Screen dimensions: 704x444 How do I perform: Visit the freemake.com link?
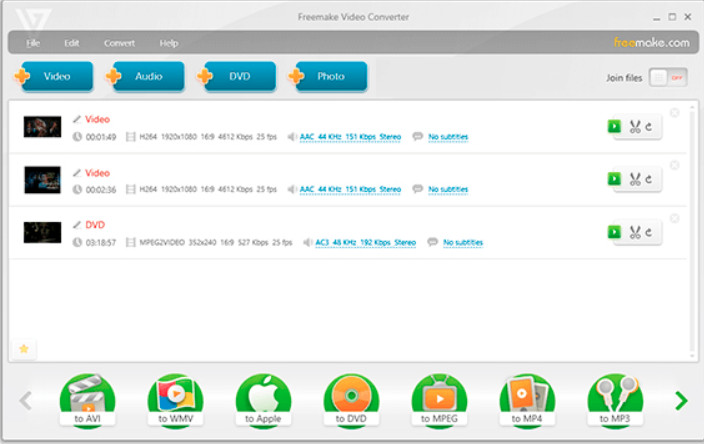pos(651,43)
